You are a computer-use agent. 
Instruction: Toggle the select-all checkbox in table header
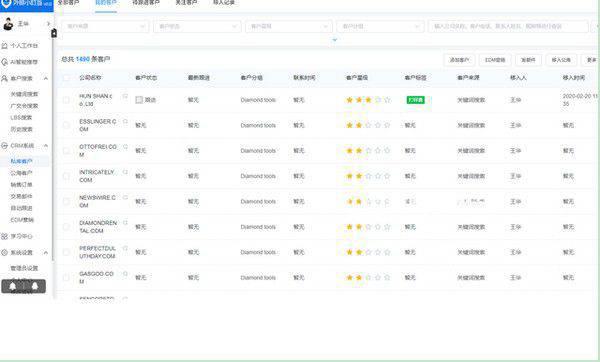[x=66, y=78]
